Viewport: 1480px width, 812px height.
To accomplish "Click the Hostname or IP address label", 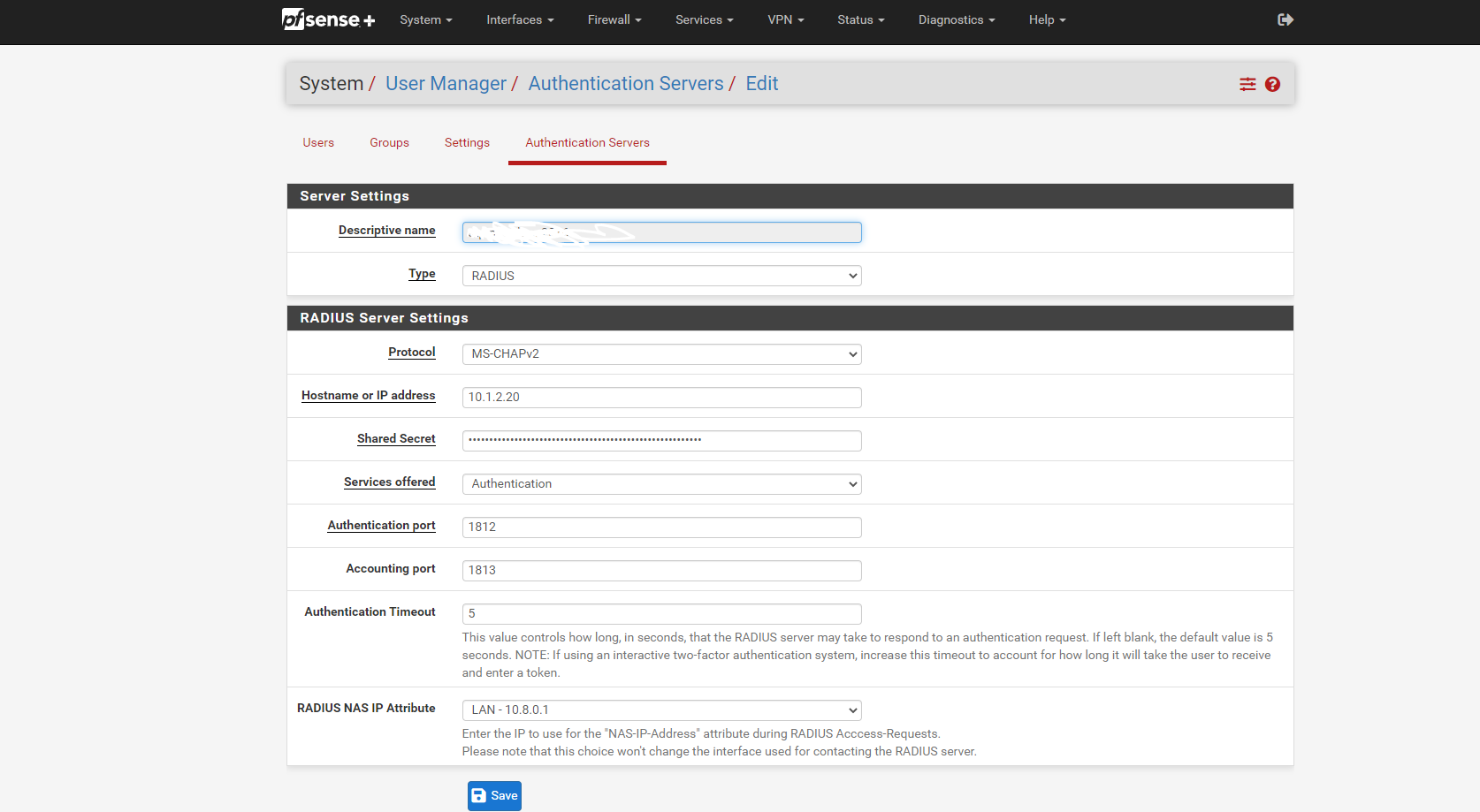I will pos(368,395).
